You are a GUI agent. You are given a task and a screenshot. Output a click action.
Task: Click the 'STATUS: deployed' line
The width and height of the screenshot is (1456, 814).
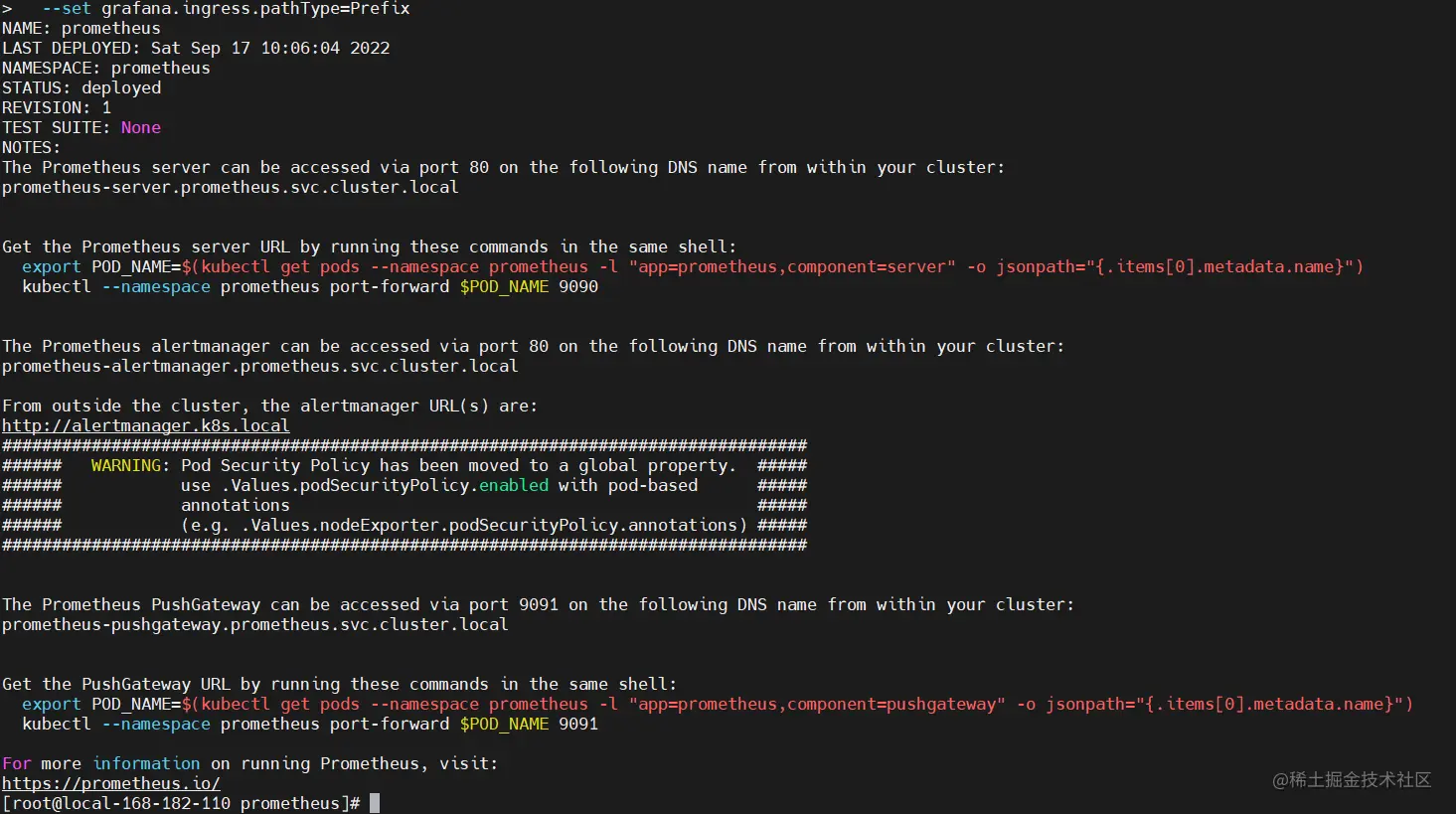point(81,87)
